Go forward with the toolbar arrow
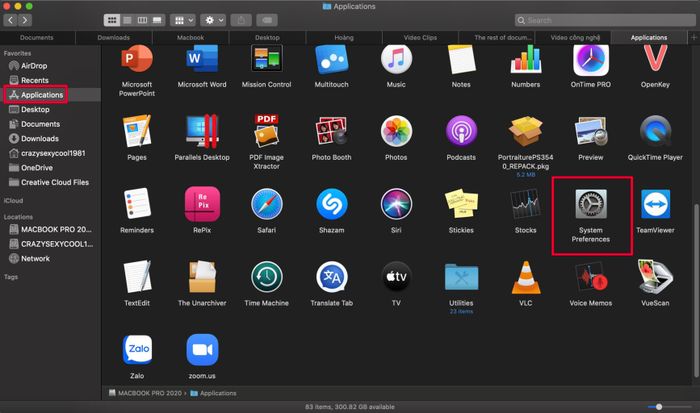Image resolution: width=700 pixels, height=413 pixels. tap(25, 20)
